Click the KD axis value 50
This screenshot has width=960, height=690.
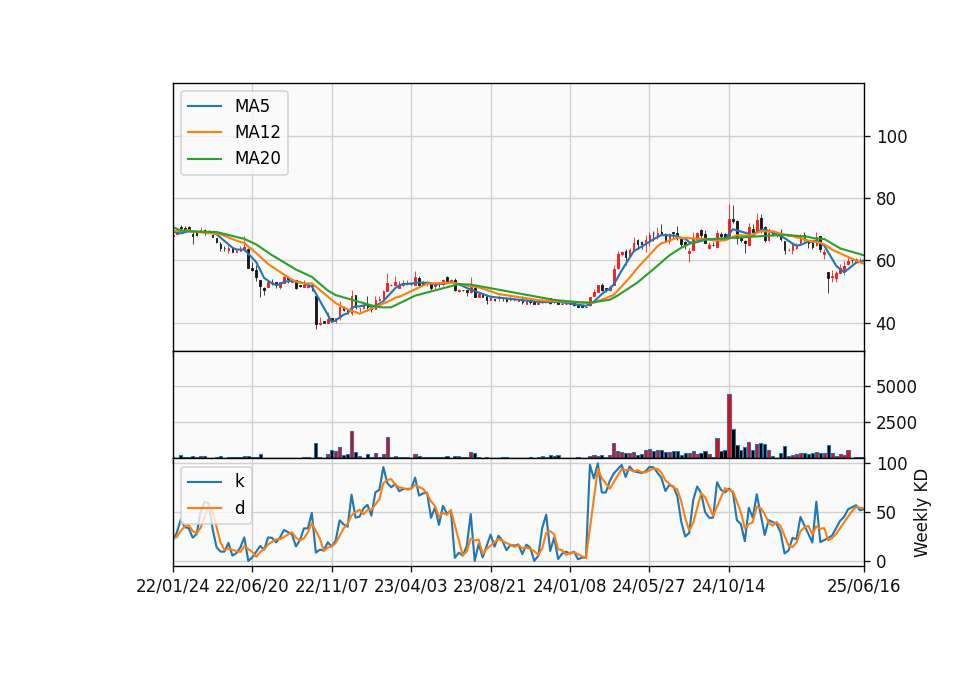886,513
